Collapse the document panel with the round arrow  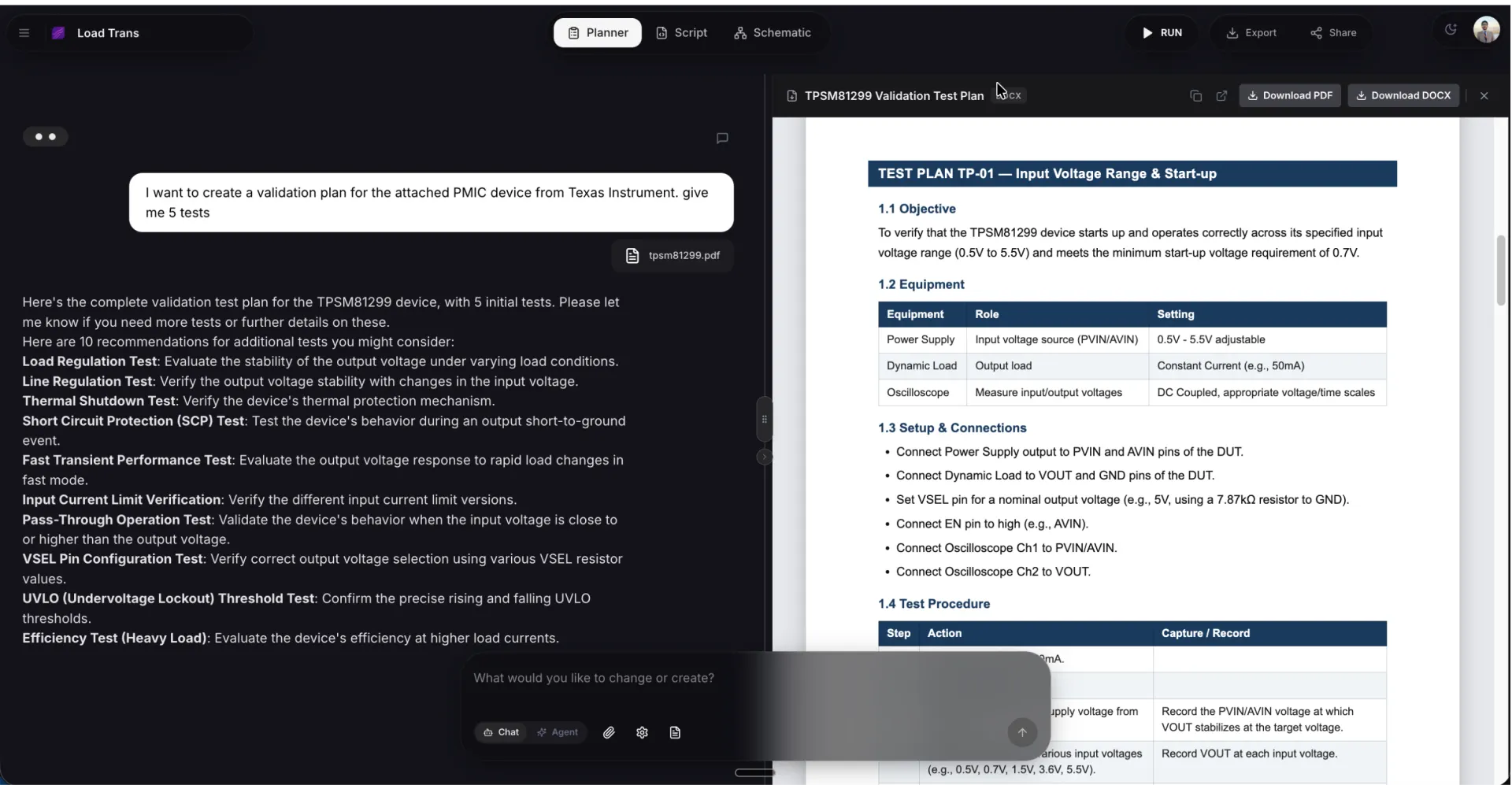tap(764, 457)
